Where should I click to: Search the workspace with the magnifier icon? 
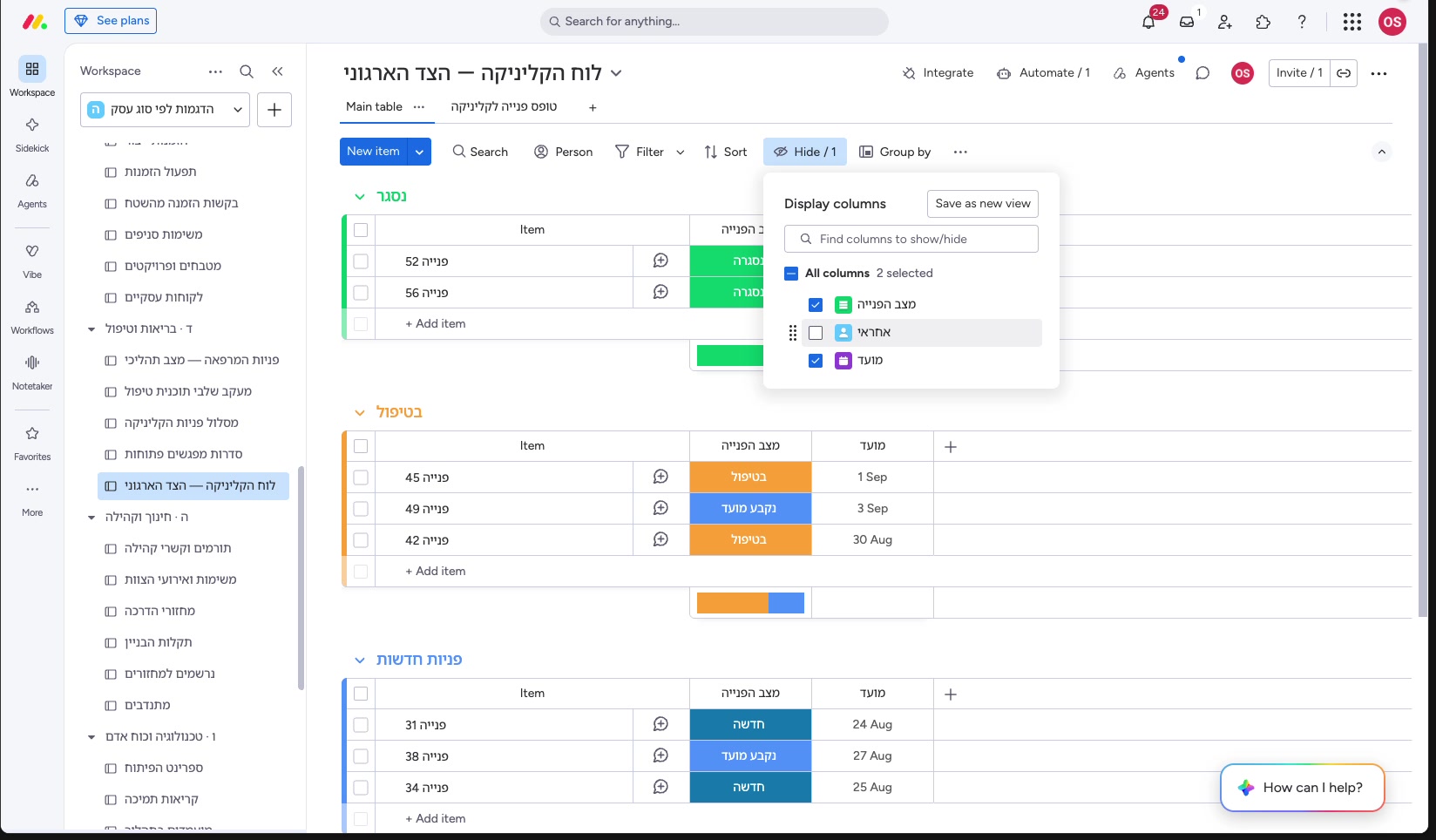pyautogui.click(x=247, y=71)
